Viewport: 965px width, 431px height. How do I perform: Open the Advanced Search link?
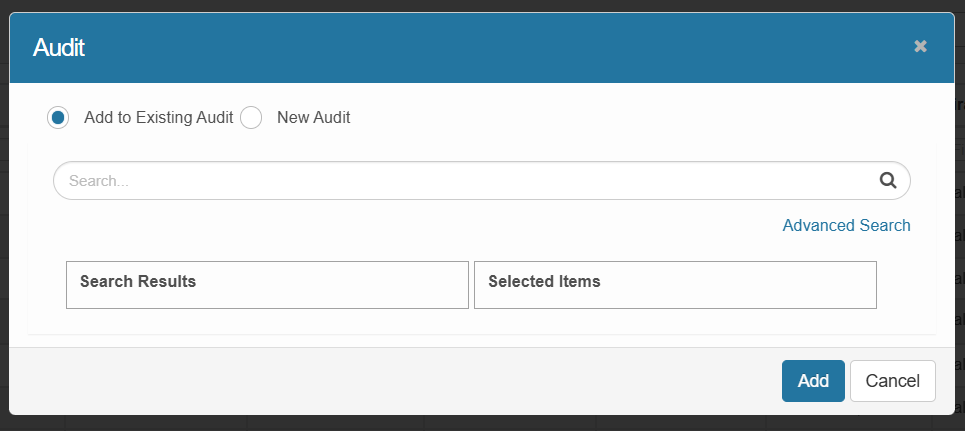coord(846,225)
